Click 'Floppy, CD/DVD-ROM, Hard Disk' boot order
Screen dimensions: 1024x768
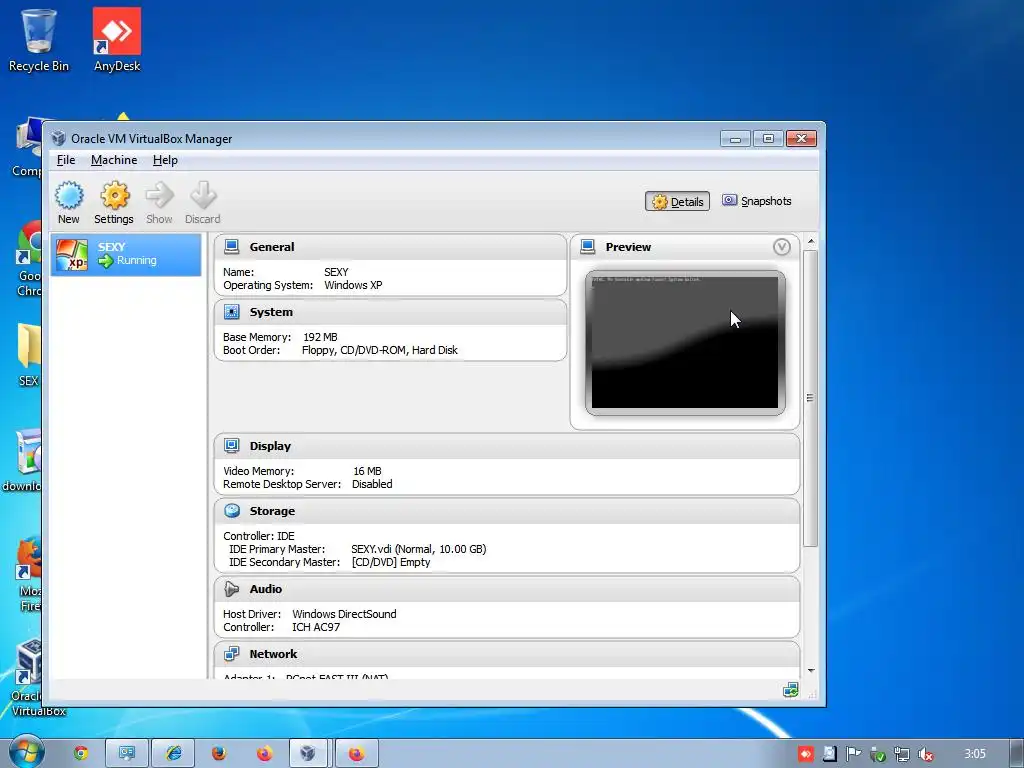(379, 350)
